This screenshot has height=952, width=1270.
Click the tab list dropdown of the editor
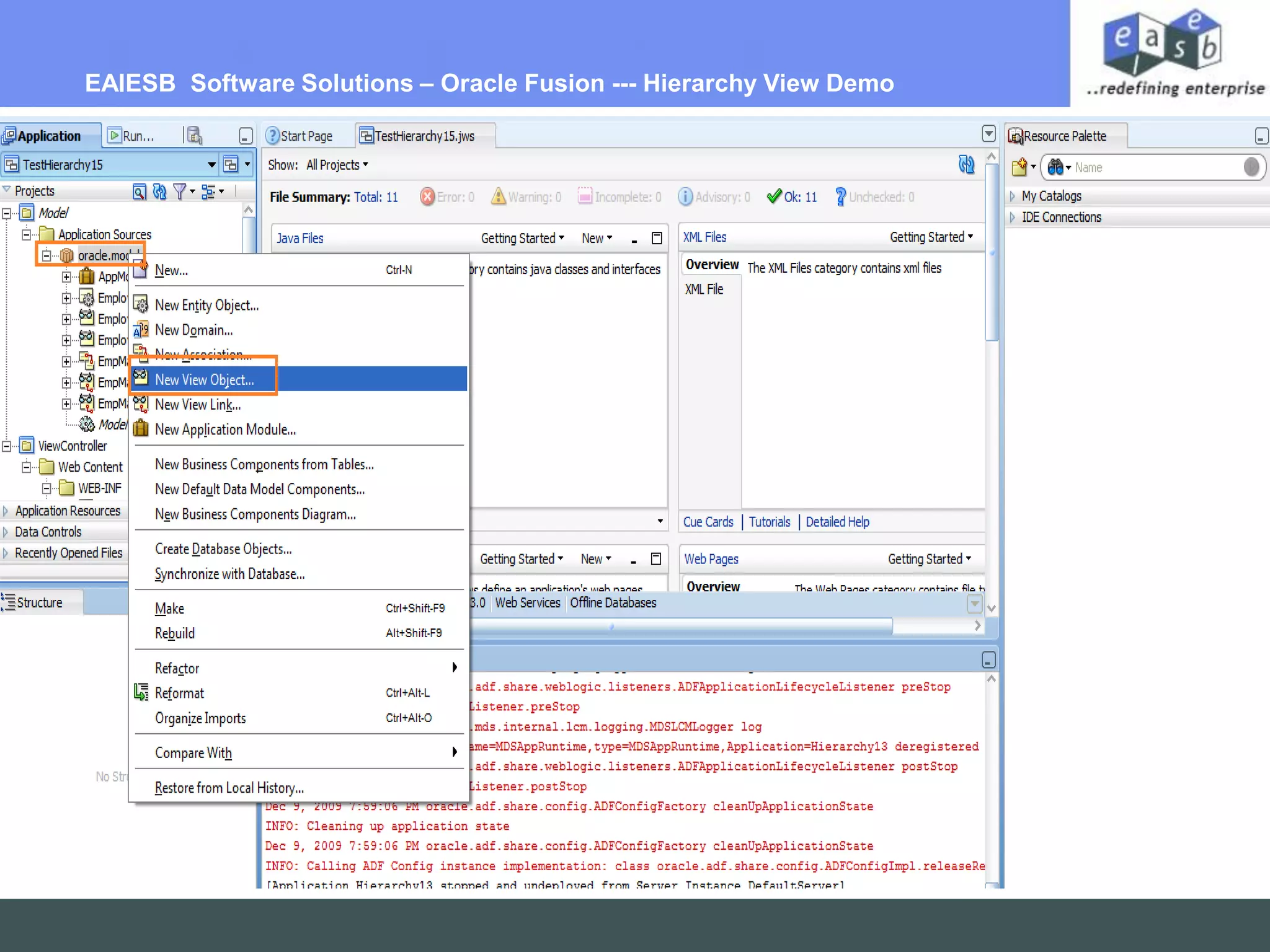(x=988, y=134)
